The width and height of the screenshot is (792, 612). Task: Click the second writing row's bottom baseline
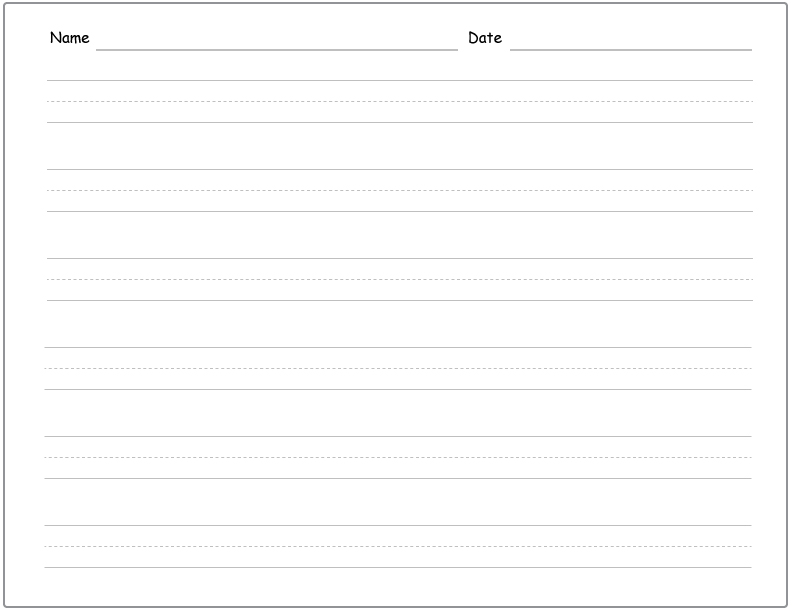(x=400, y=211)
